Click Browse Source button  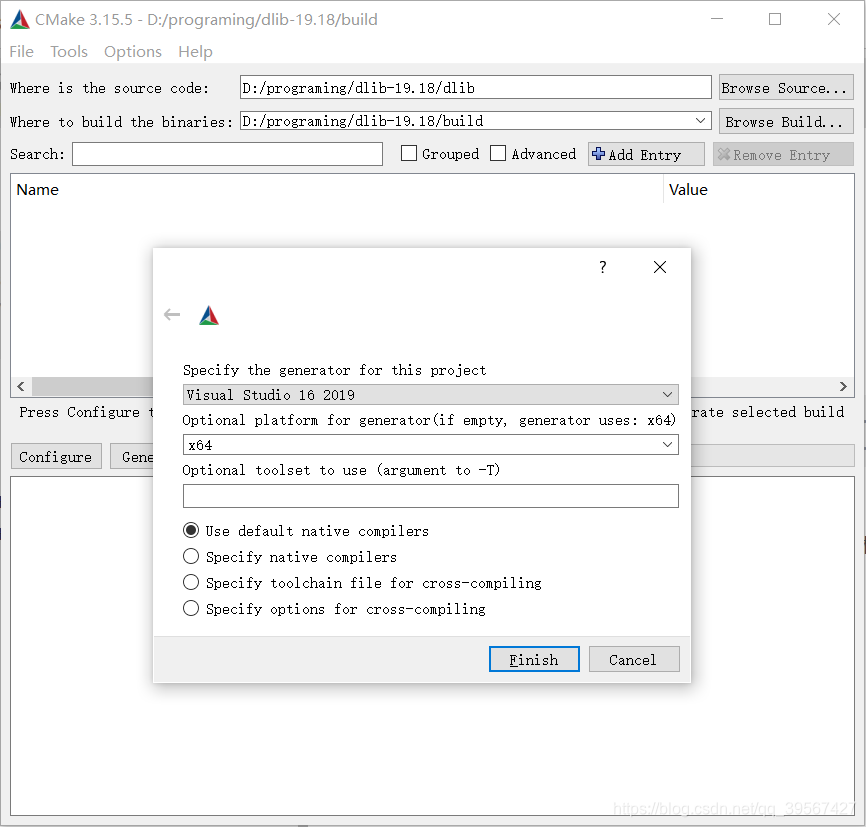(x=786, y=88)
